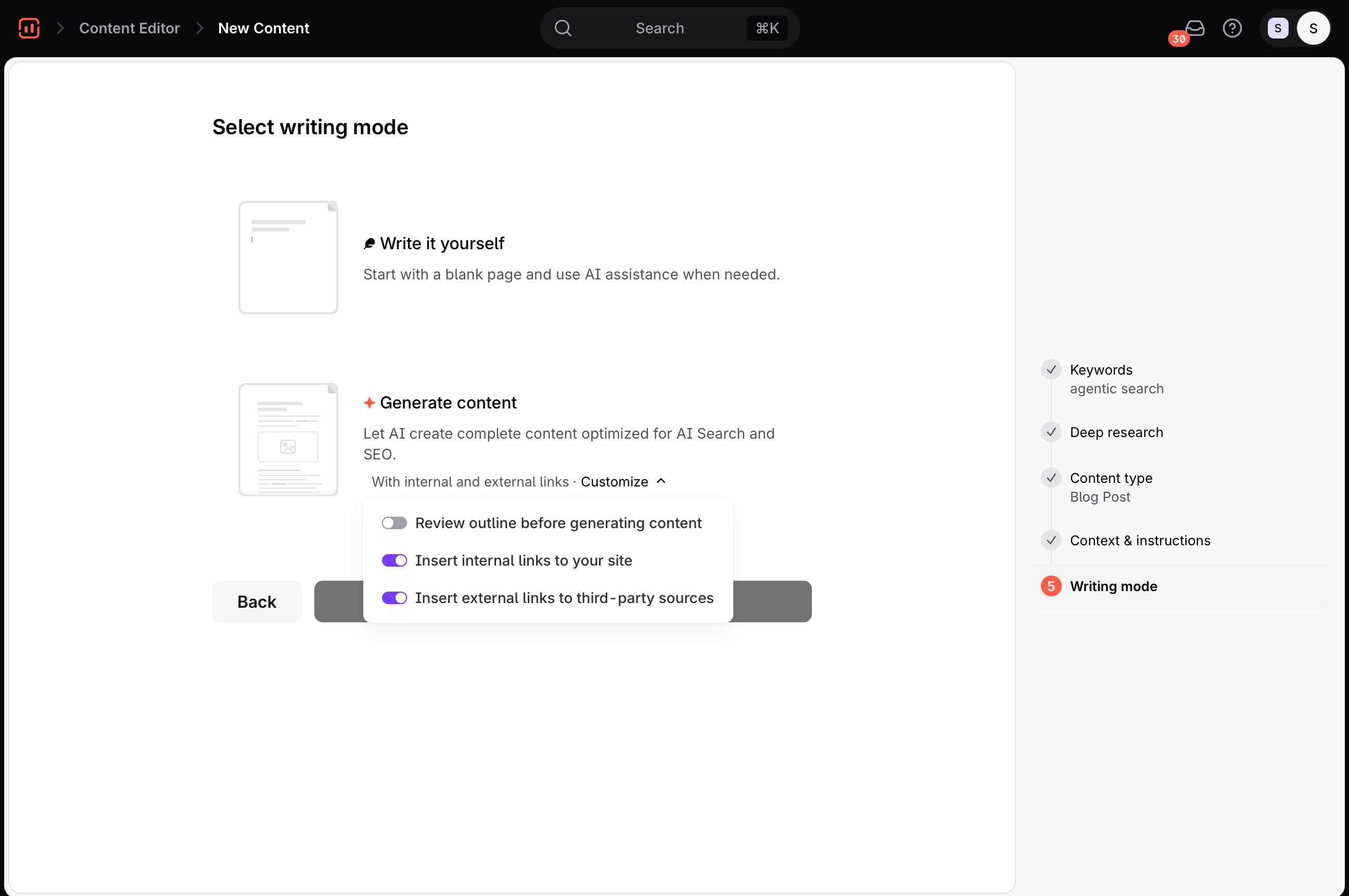
Task: Click 'With internal and external links' text
Action: [x=470, y=482]
